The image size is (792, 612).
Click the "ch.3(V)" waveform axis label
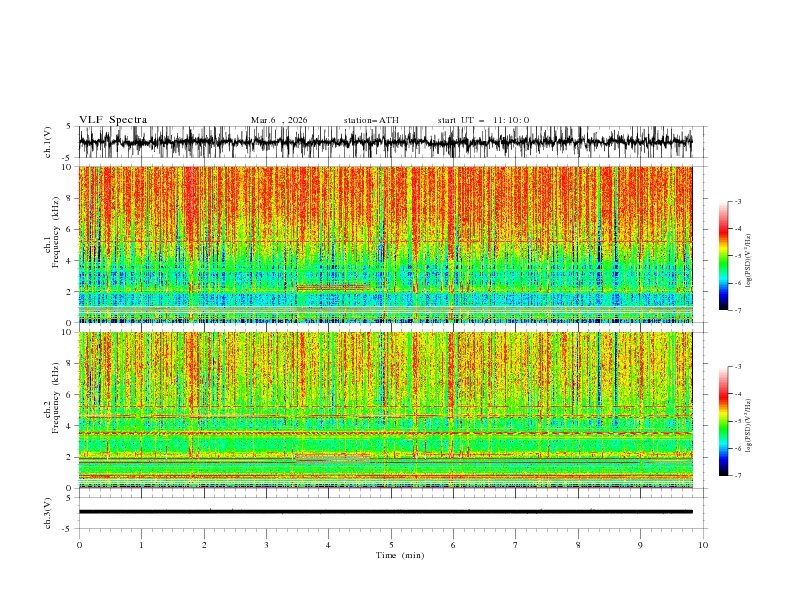48,513
